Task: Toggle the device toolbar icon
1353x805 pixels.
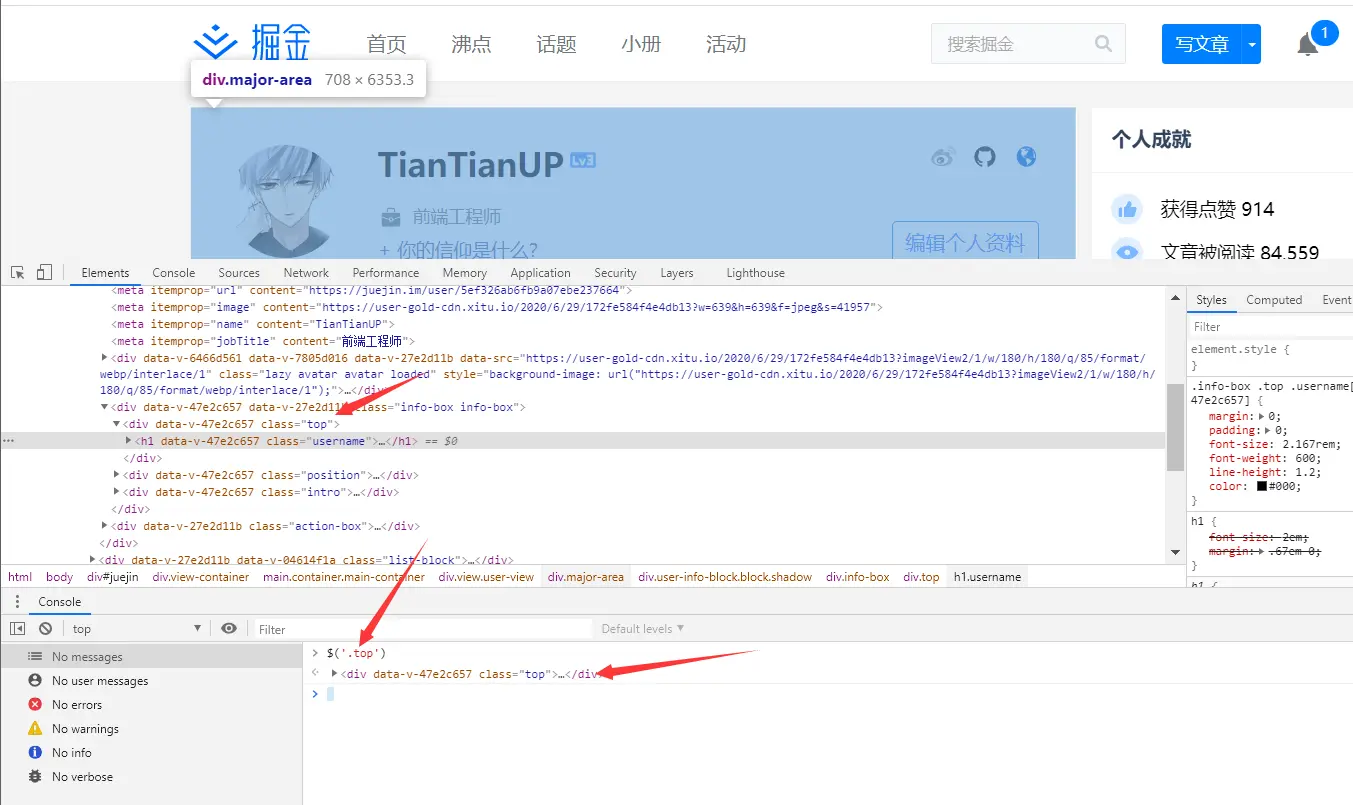Action: click(44, 272)
